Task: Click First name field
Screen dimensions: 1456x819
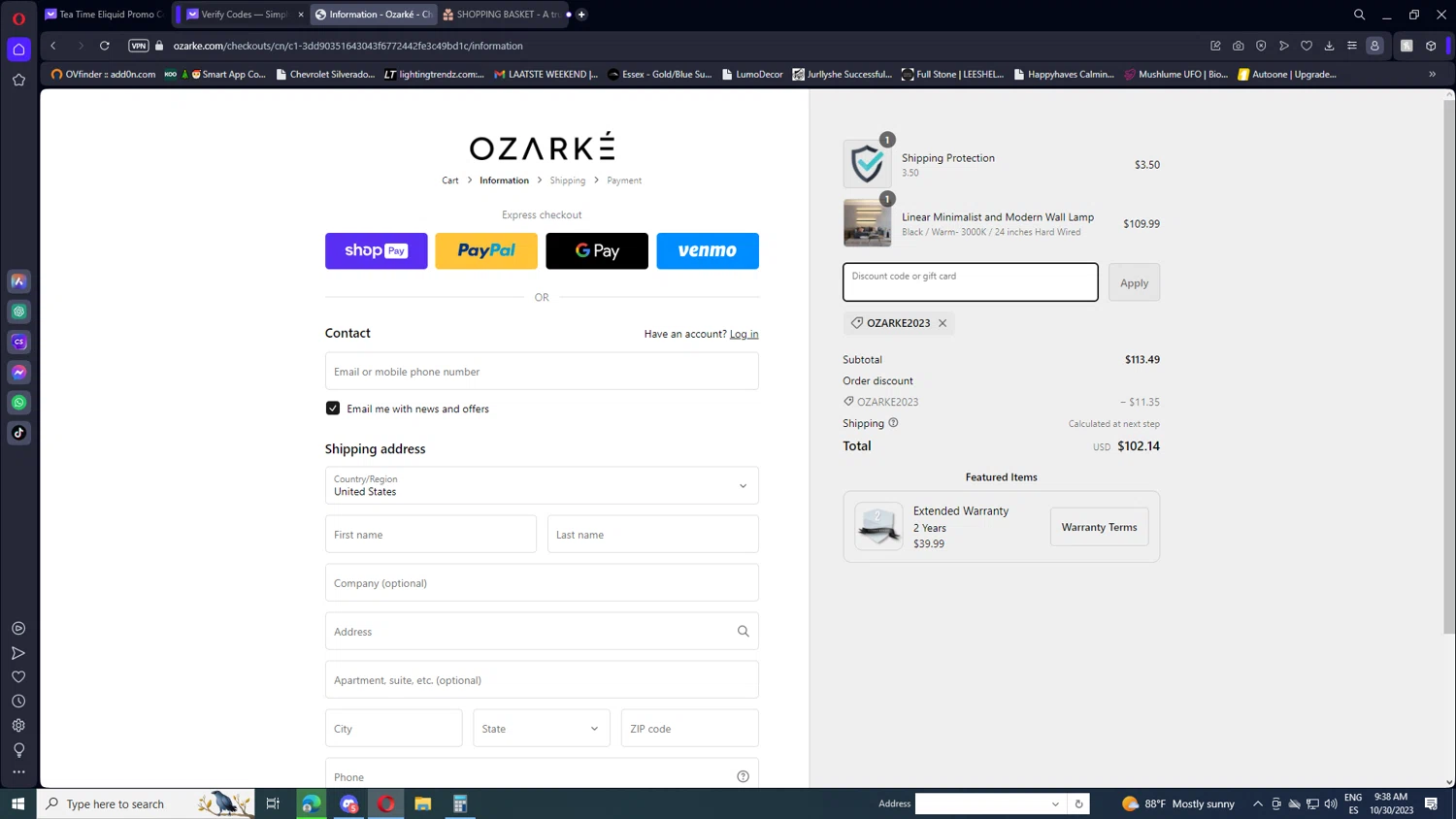Action: (x=431, y=534)
